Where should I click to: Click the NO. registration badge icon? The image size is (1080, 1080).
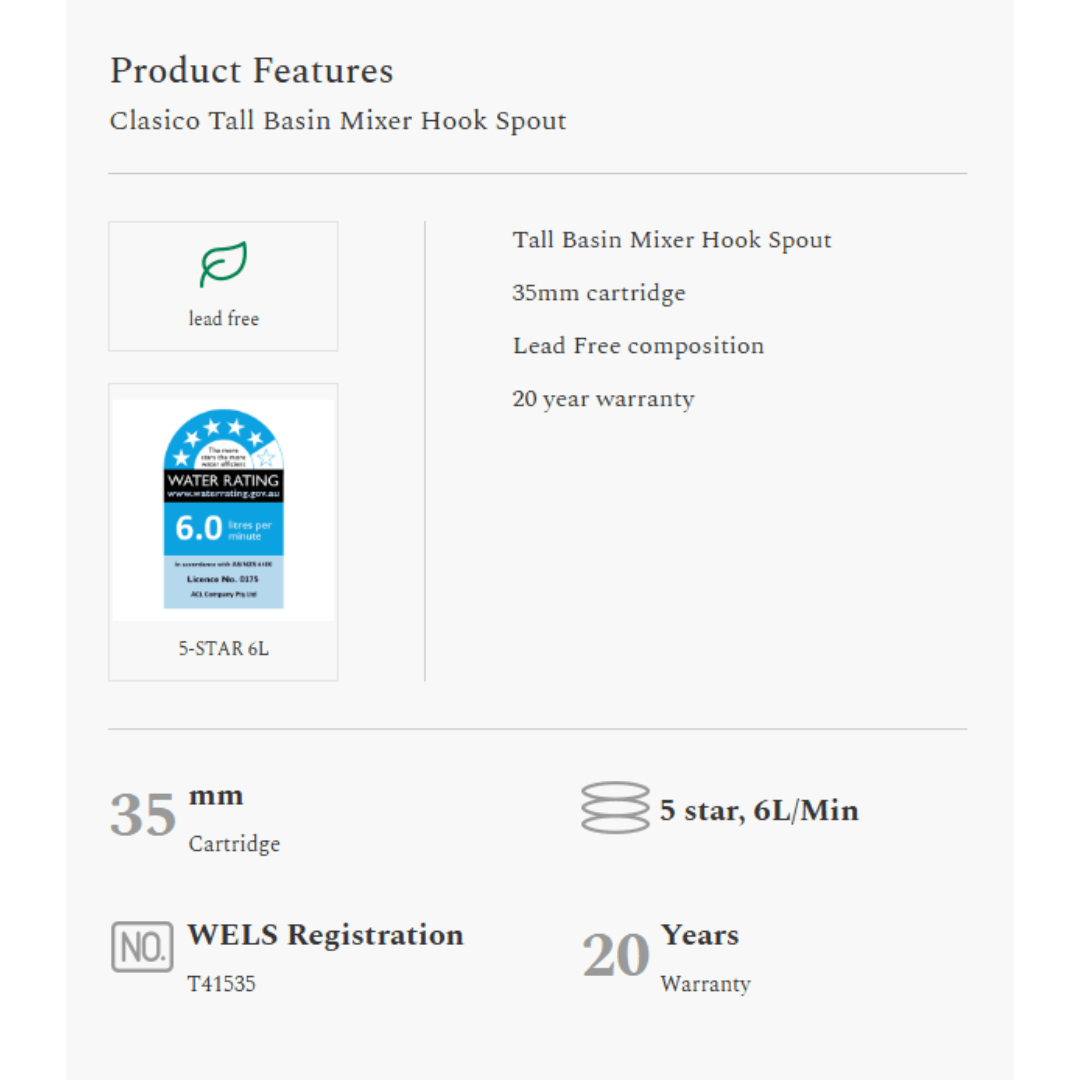(142, 947)
